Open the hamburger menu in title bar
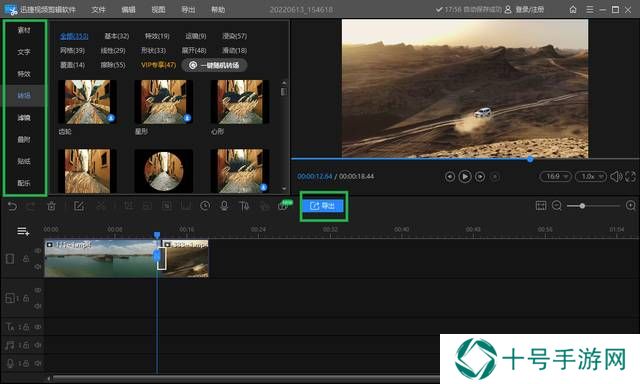 point(590,9)
